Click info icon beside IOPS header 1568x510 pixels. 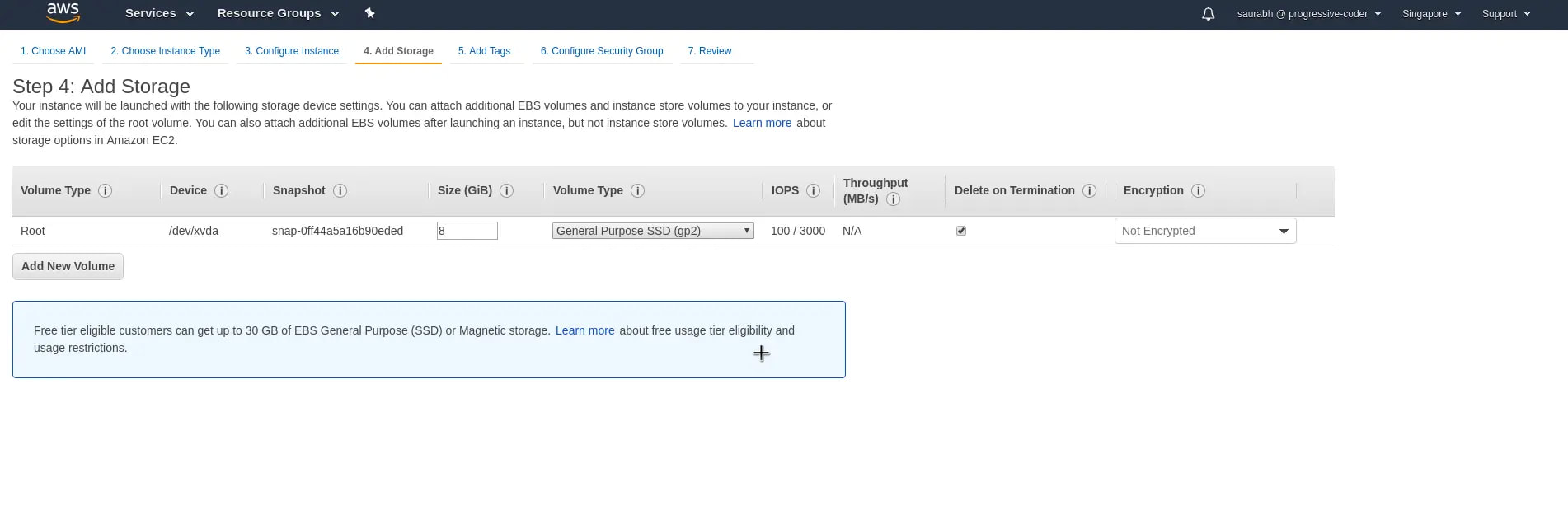pos(813,191)
